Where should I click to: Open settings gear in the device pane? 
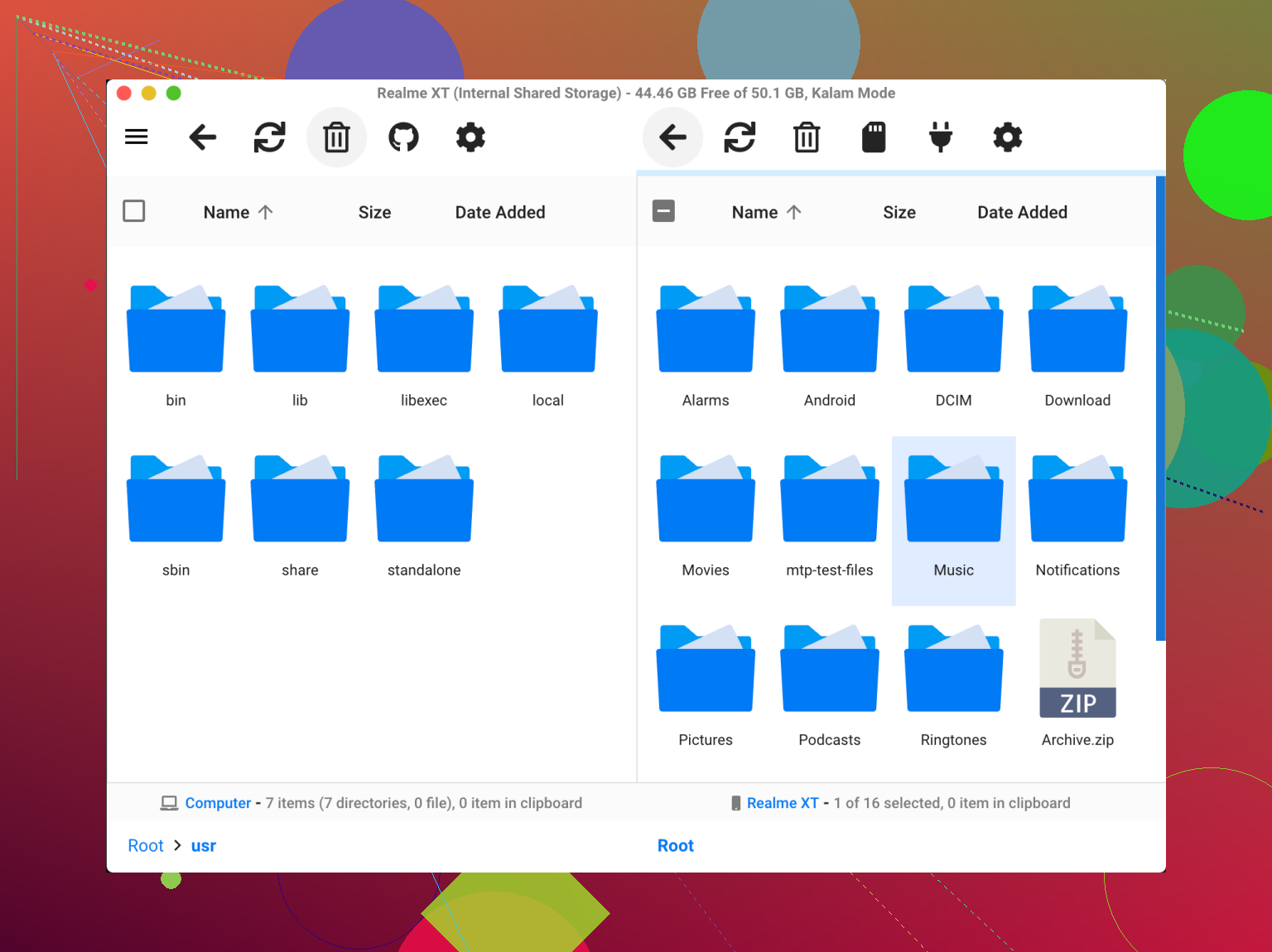pyautogui.click(x=1008, y=137)
